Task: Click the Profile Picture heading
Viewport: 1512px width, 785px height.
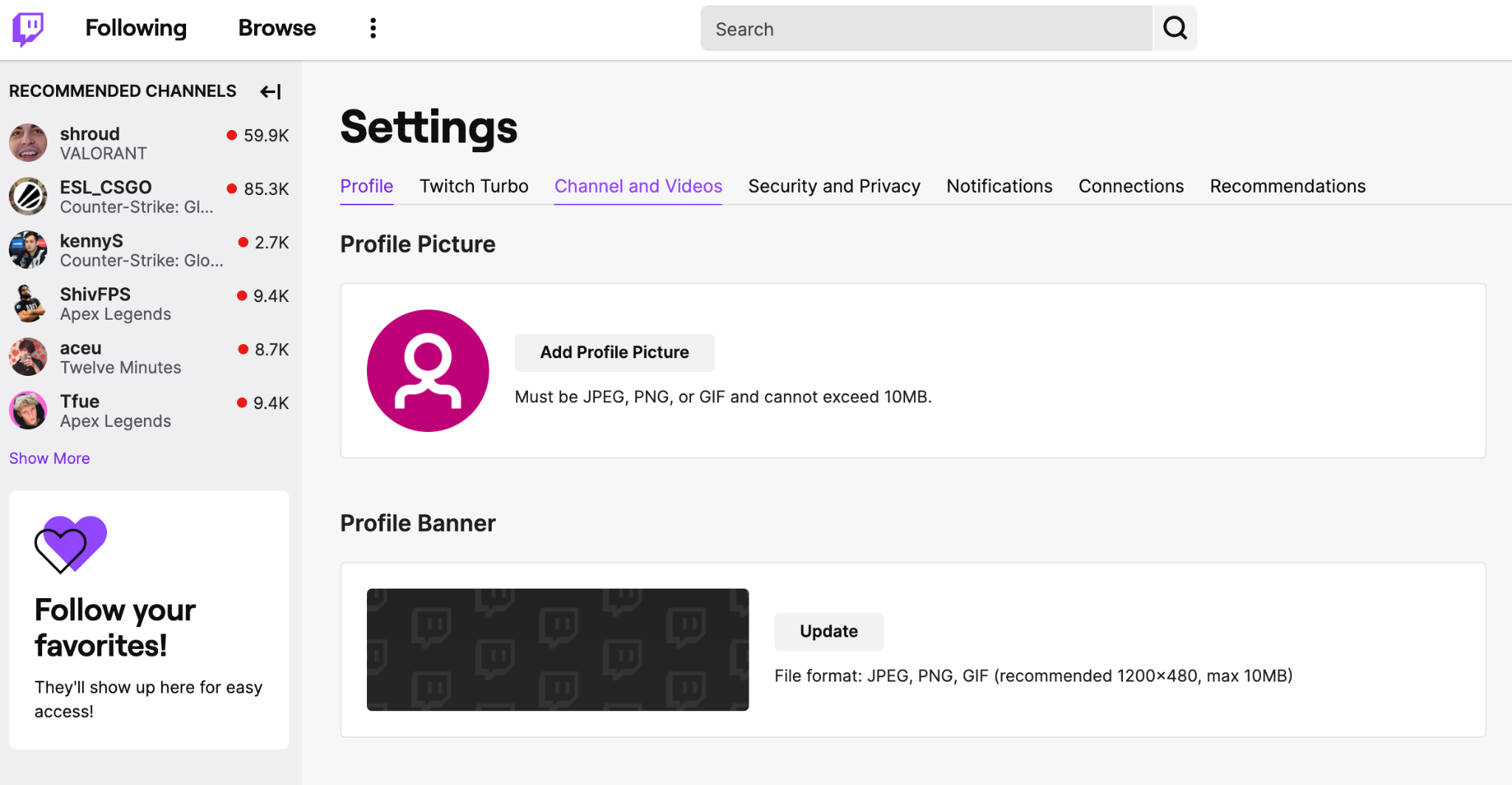Action: 418,244
